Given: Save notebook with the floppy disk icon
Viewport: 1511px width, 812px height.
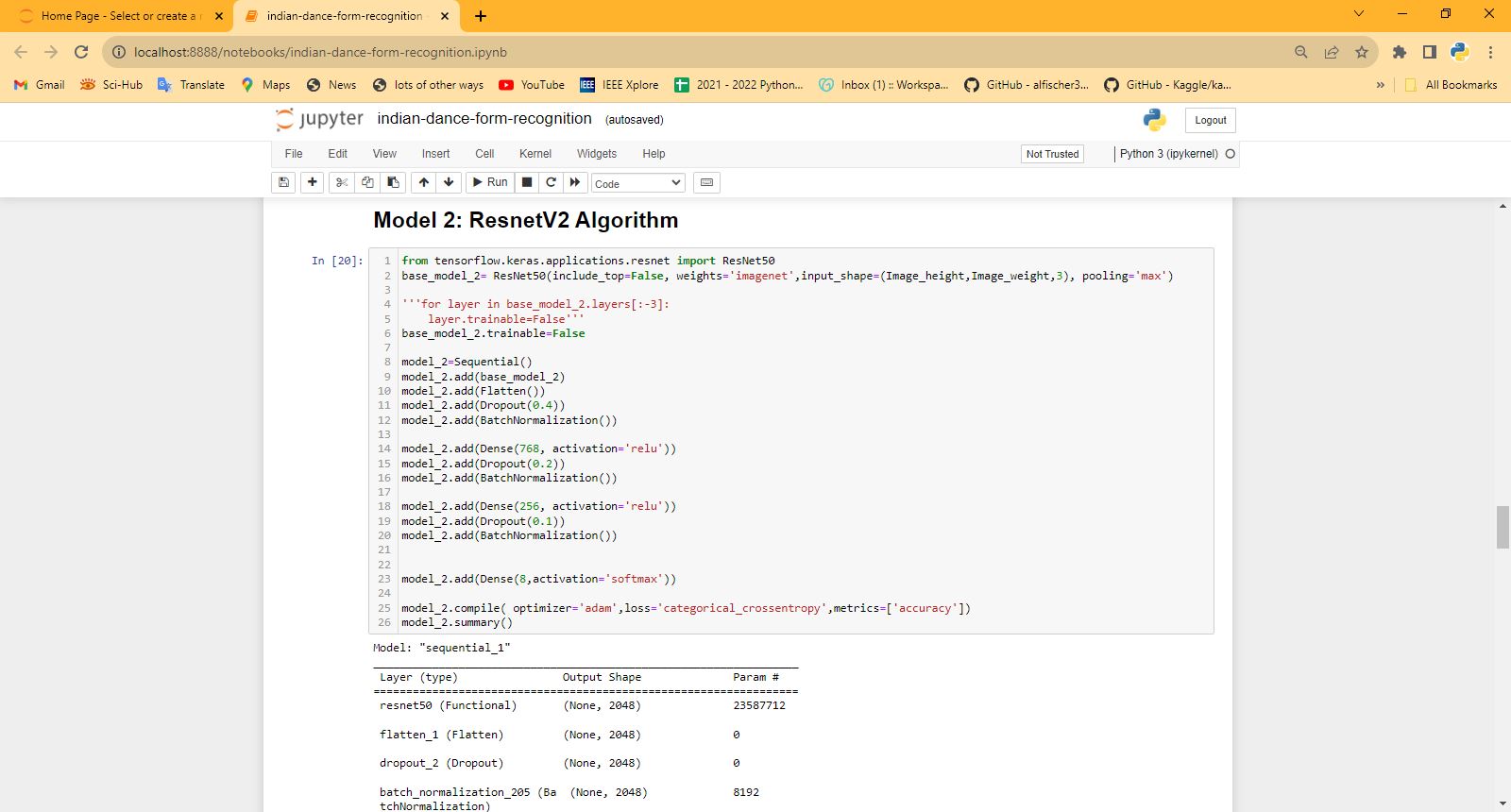Looking at the screenshot, I should pyautogui.click(x=283, y=182).
